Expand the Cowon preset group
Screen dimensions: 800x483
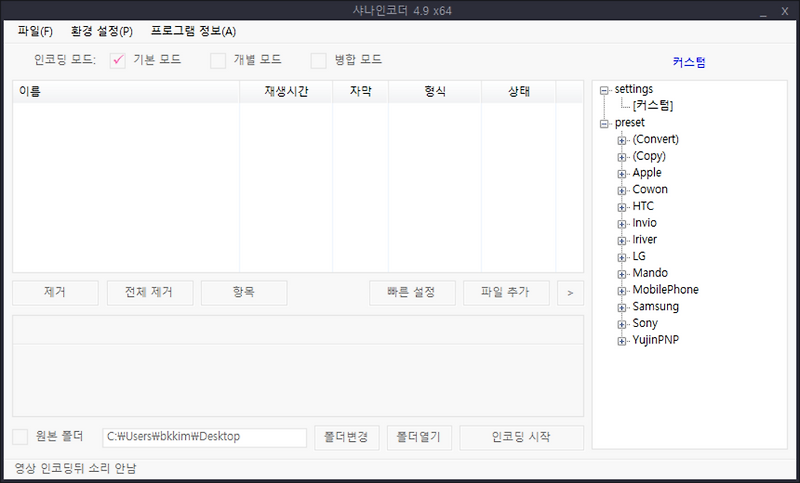click(621, 191)
